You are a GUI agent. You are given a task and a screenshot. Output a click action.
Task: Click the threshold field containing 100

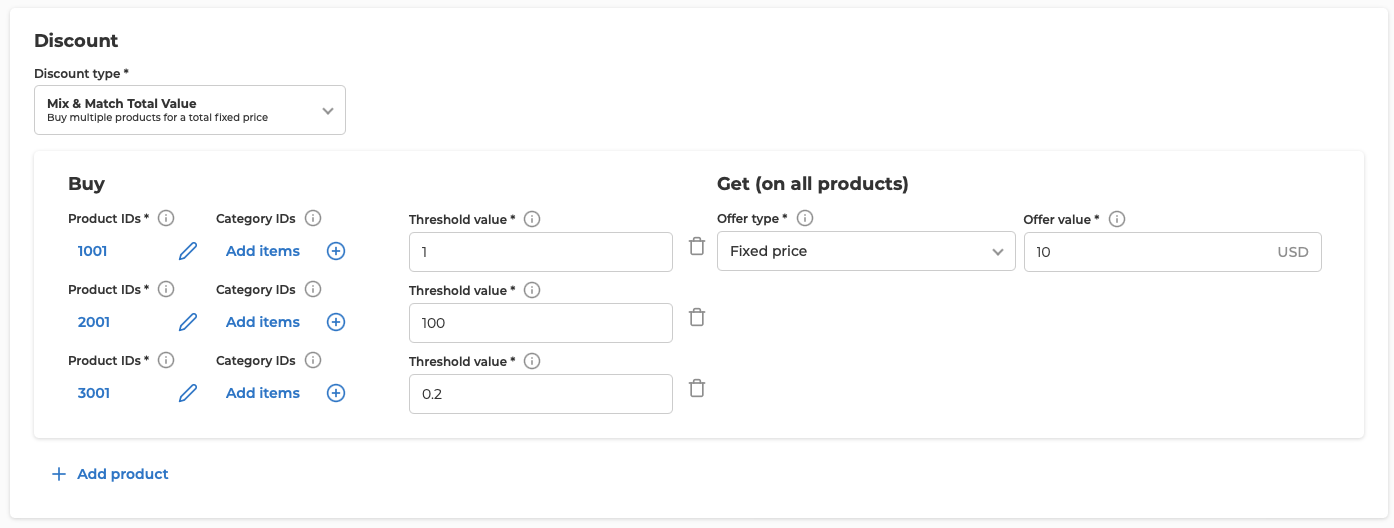tap(541, 323)
